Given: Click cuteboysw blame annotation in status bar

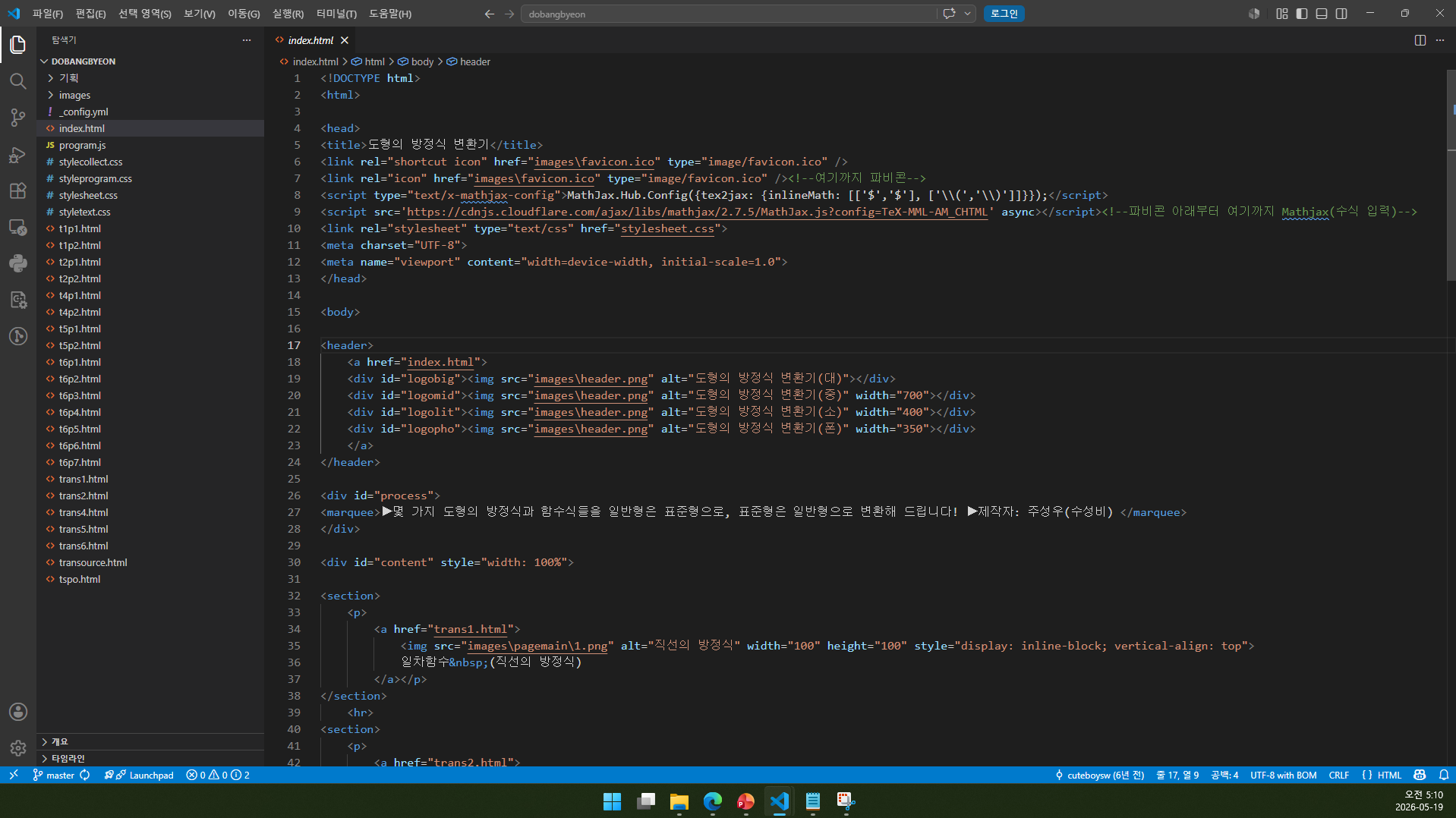Looking at the screenshot, I should pos(1099,775).
